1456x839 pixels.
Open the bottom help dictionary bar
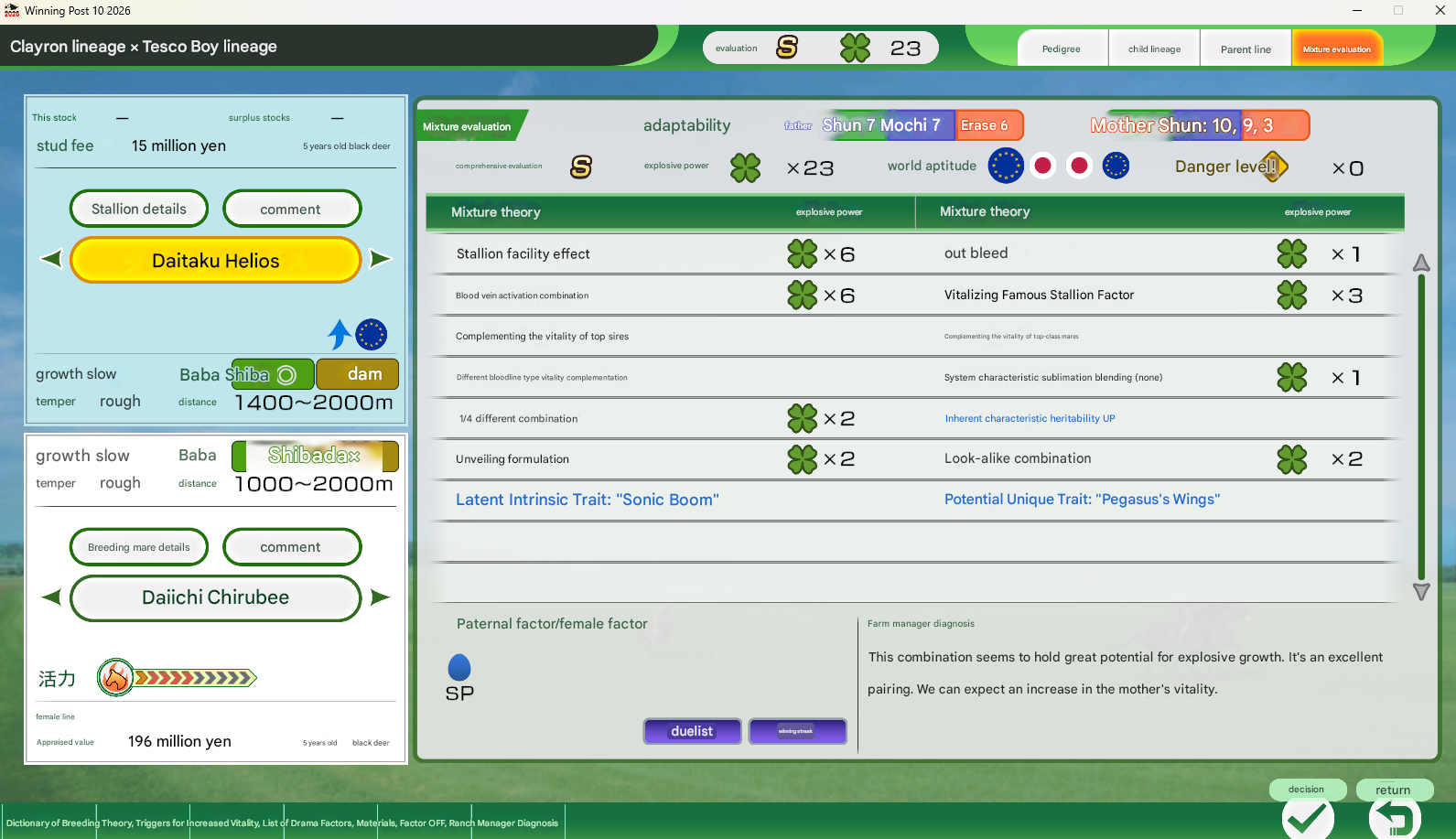point(283,823)
